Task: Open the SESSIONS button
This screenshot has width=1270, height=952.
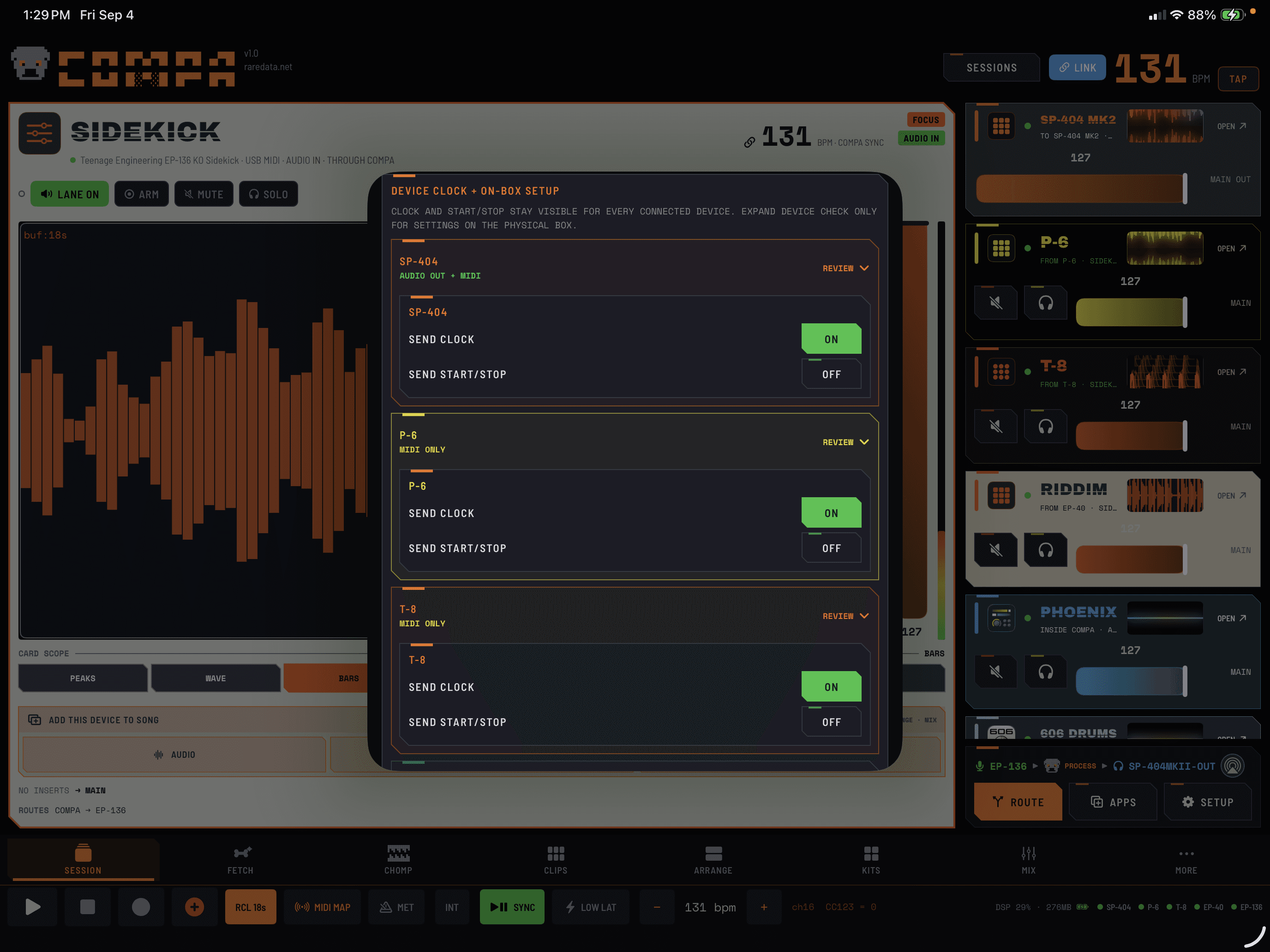Action: [x=992, y=68]
